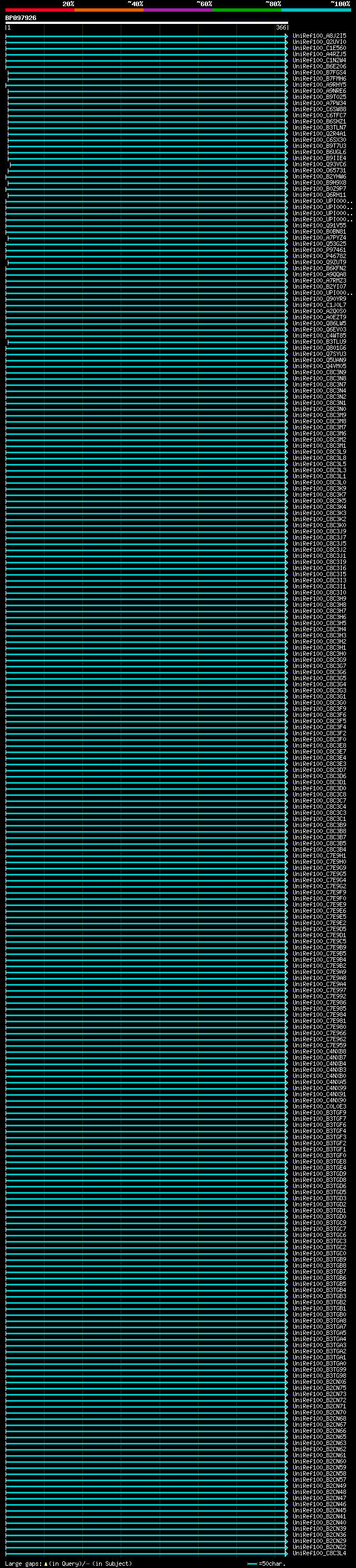Select the UniRef100_B9IIE4 label
Screen dimensions: 356x1568
(319, 159)
